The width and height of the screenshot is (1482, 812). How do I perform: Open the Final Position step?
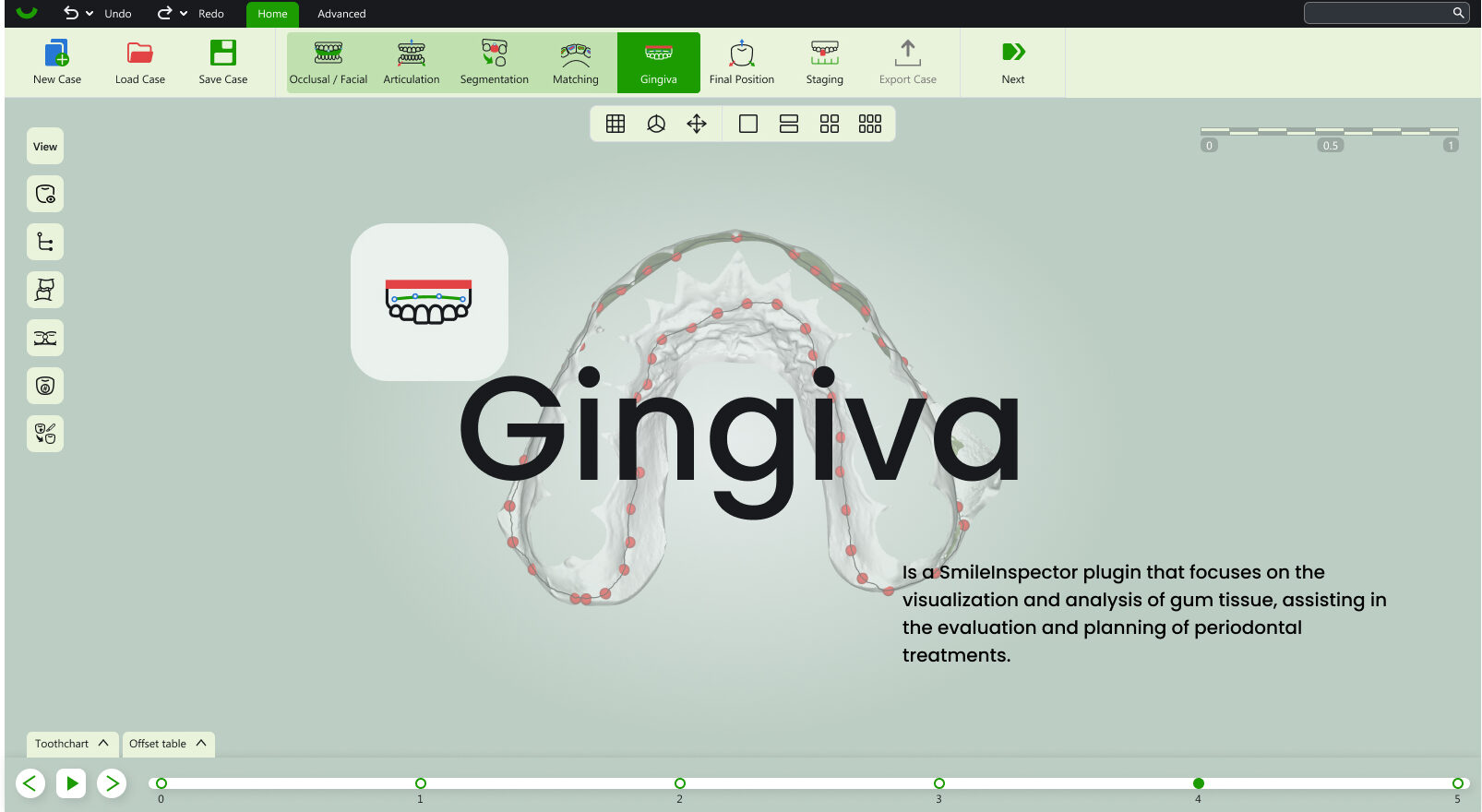pyautogui.click(x=741, y=63)
